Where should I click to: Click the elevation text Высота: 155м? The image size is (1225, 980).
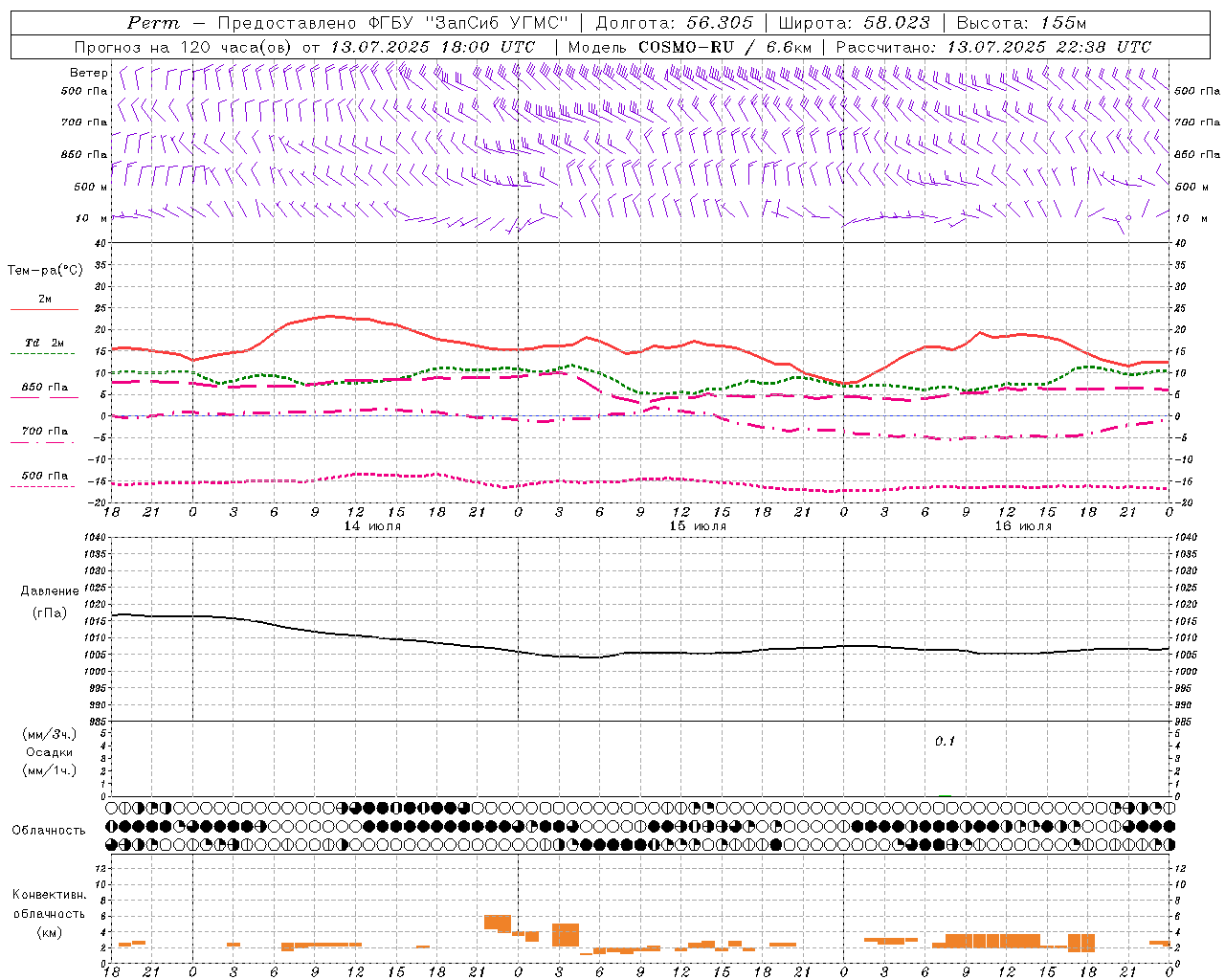click(x=1022, y=23)
